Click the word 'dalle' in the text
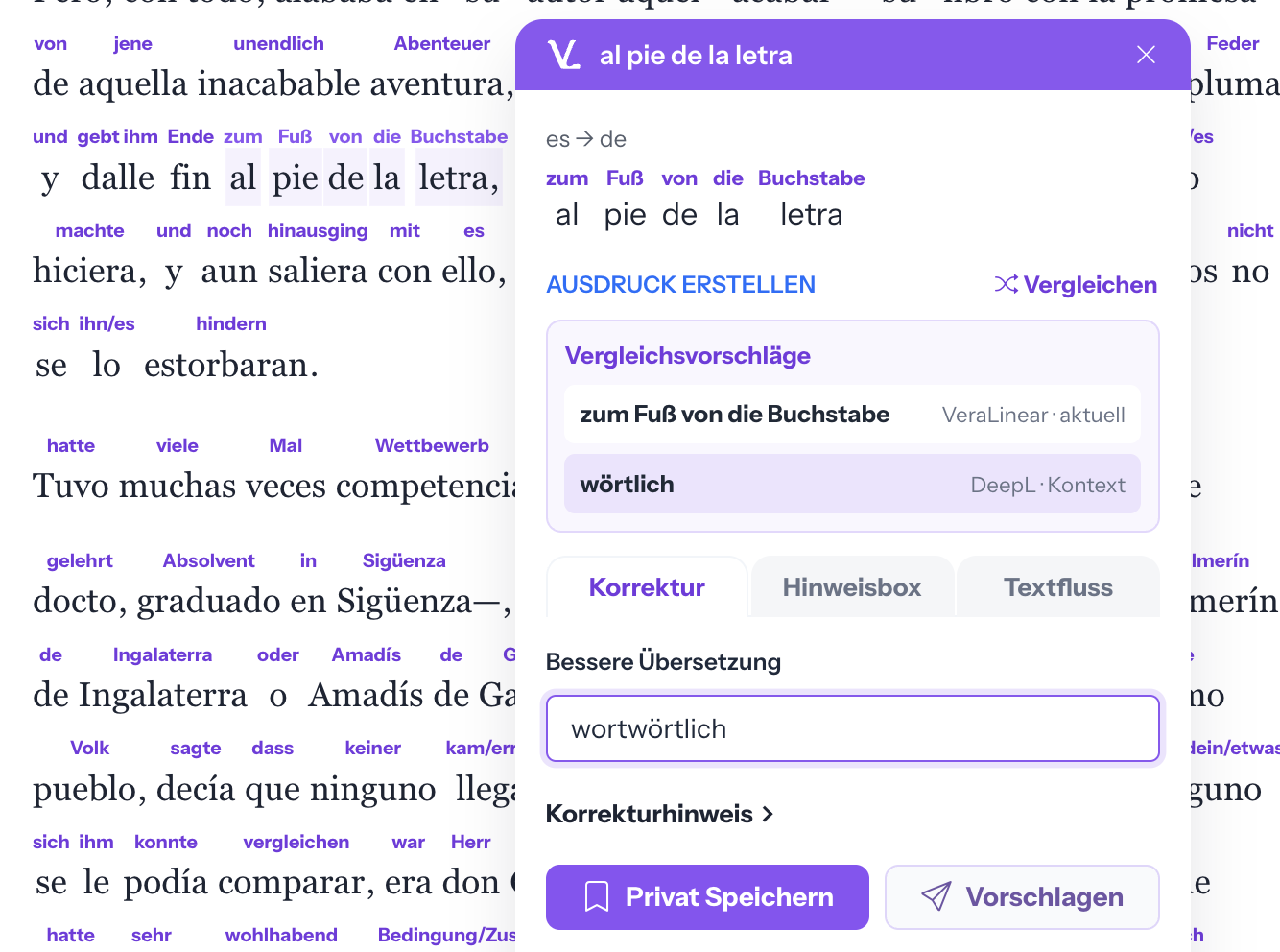This screenshot has height=952, width=1280. (118, 178)
